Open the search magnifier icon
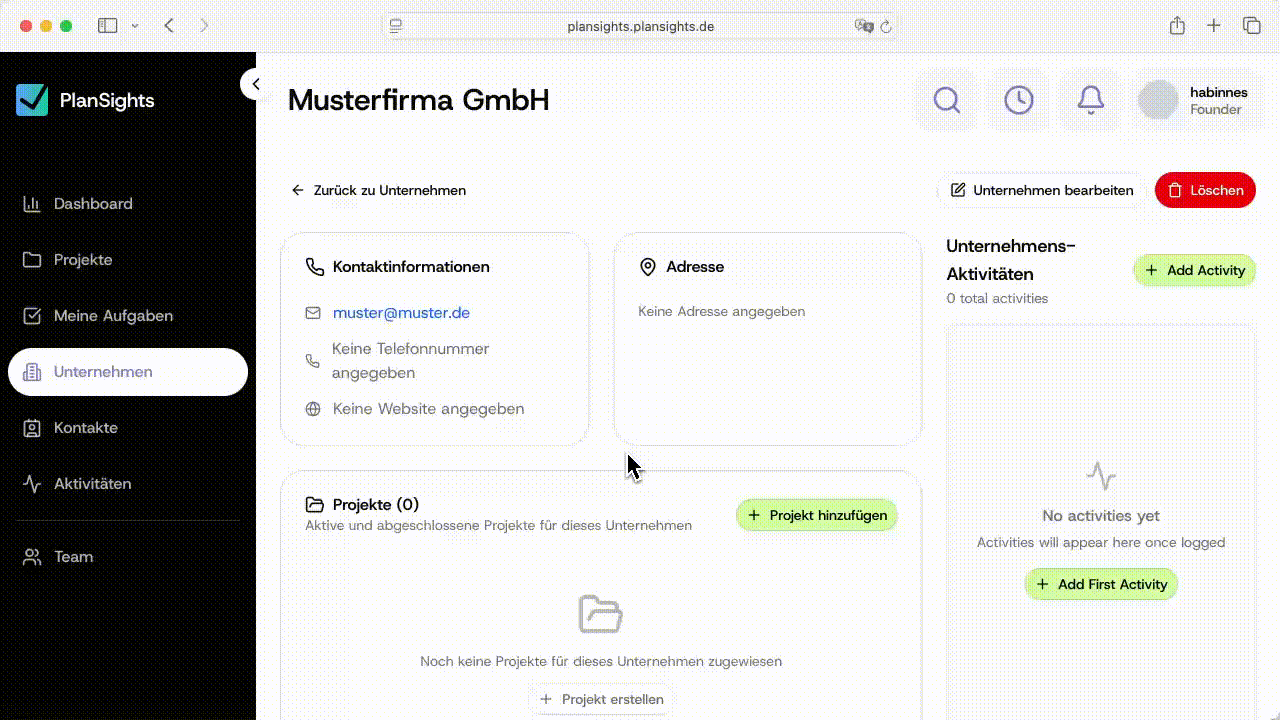1280x720 pixels. pyautogui.click(x=946, y=100)
